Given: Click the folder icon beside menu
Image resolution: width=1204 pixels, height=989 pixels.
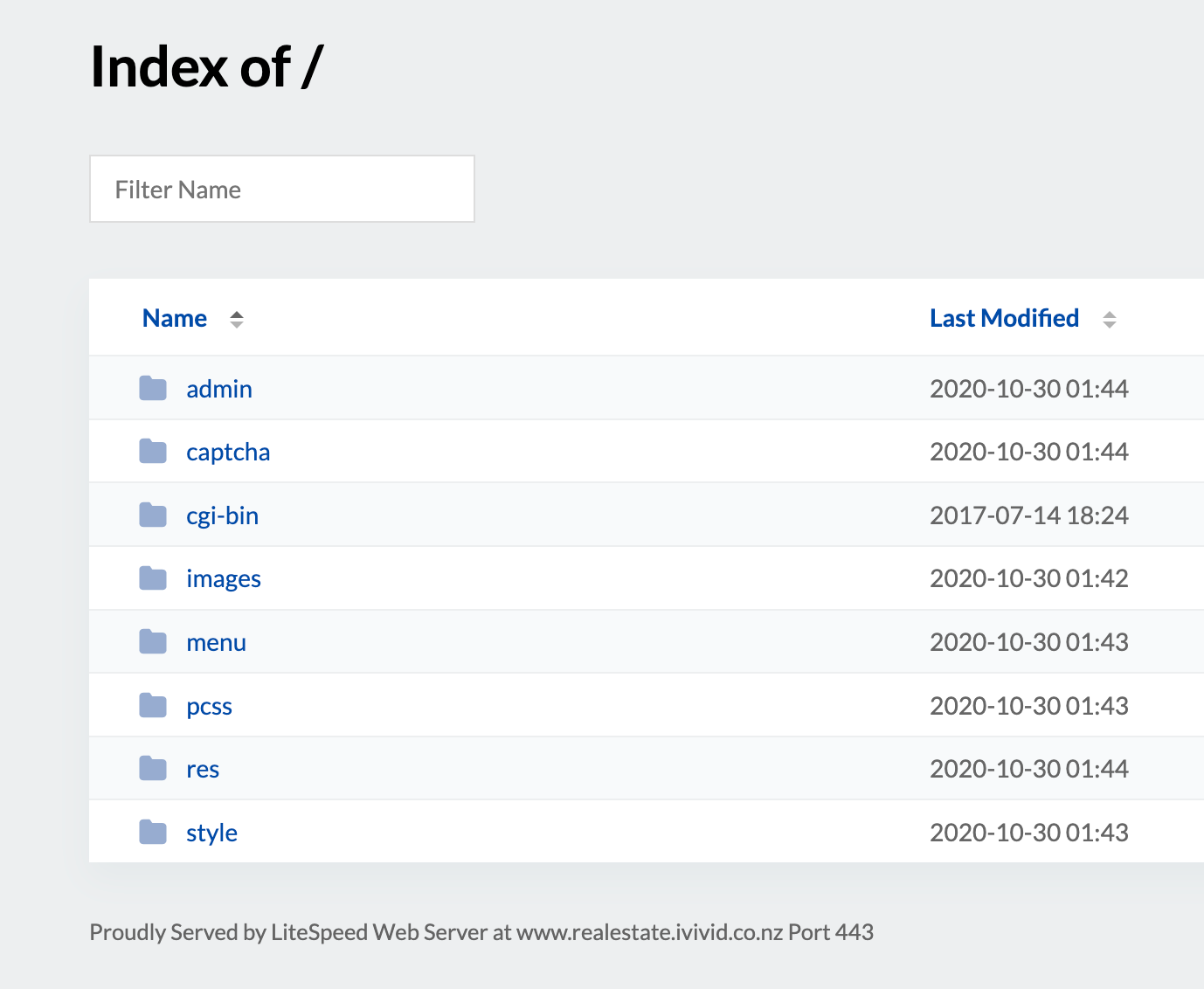Looking at the screenshot, I should click(153, 642).
